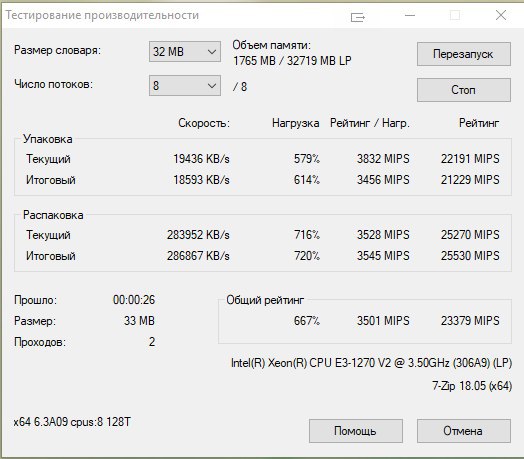Click the 33 MB size value
The image size is (524, 459).
[139, 321]
